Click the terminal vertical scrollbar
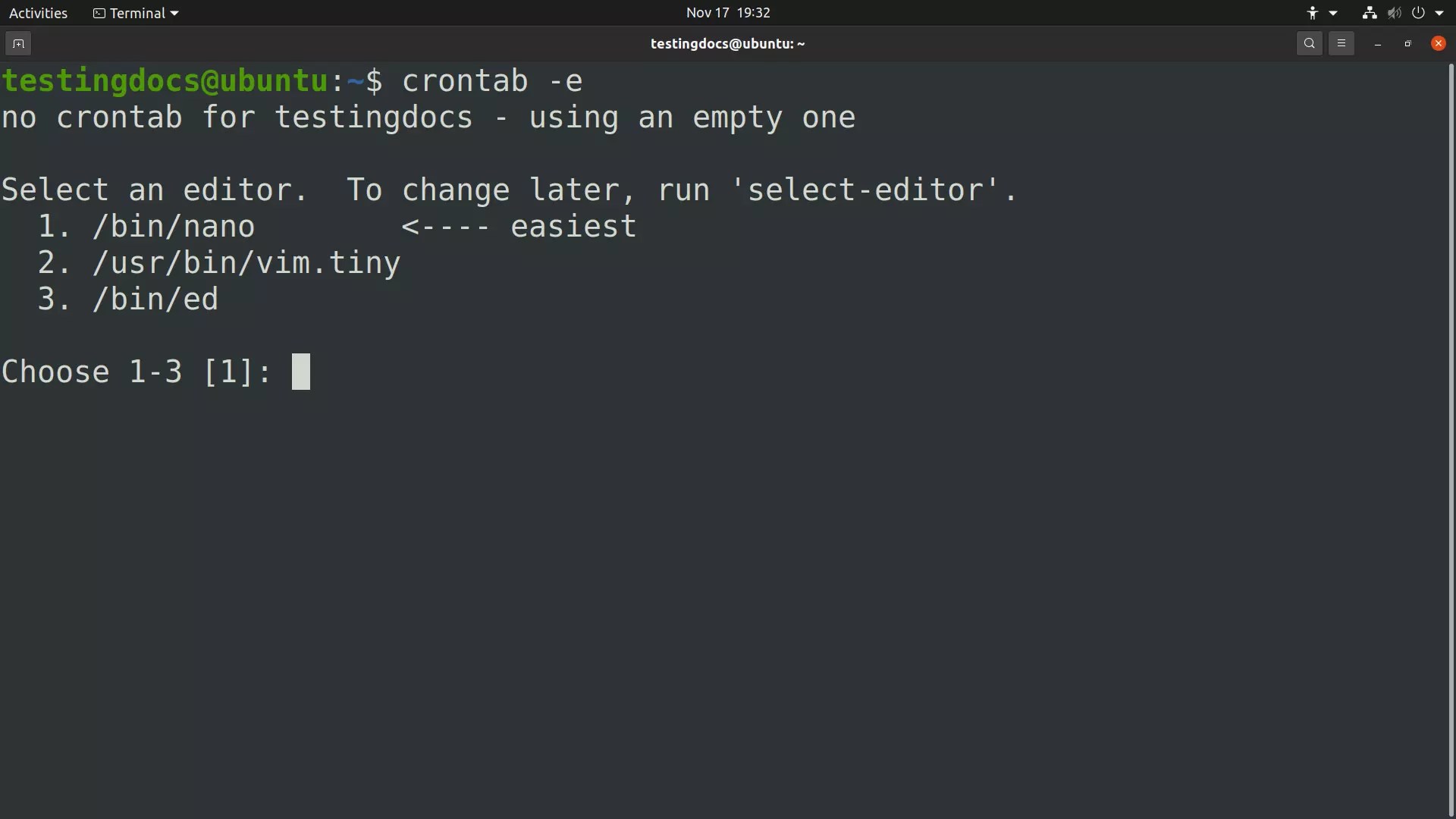Viewport: 1456px width, 819px height. coord(1451,440)
